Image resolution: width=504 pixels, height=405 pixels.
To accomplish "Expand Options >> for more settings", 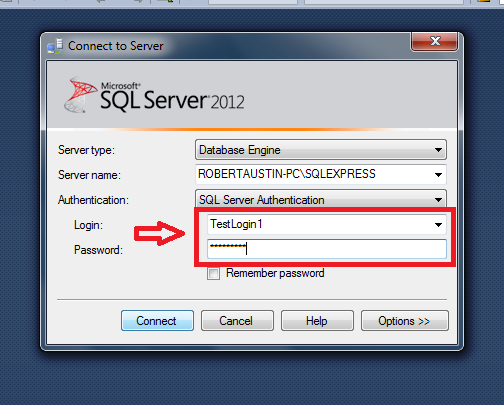I will [x=405, y=321].
